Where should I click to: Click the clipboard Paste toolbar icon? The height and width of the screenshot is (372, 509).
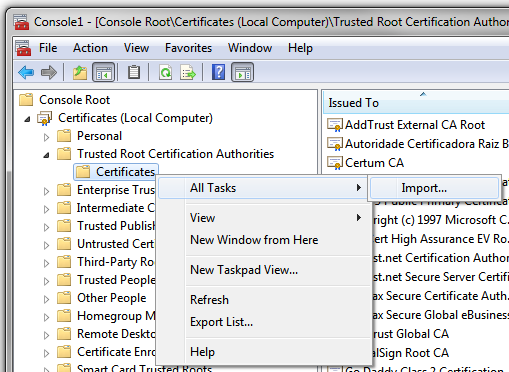[134, 72]
